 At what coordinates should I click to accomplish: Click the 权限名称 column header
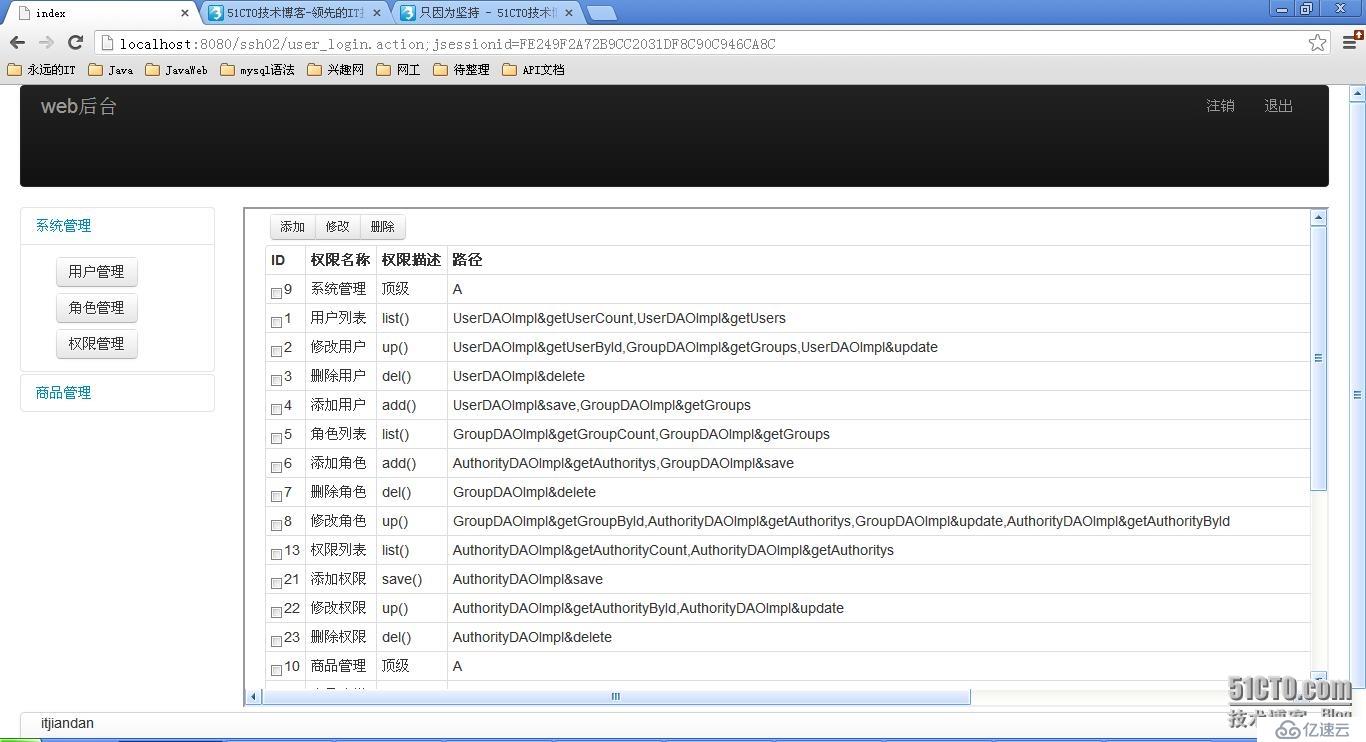[340, 260]
